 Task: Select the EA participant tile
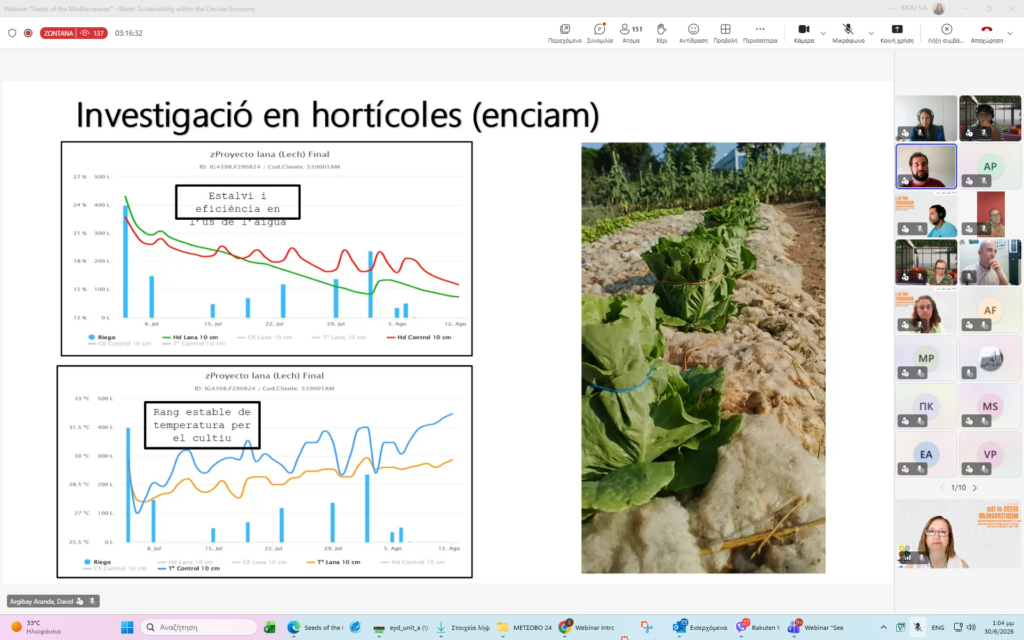point(926,455)
